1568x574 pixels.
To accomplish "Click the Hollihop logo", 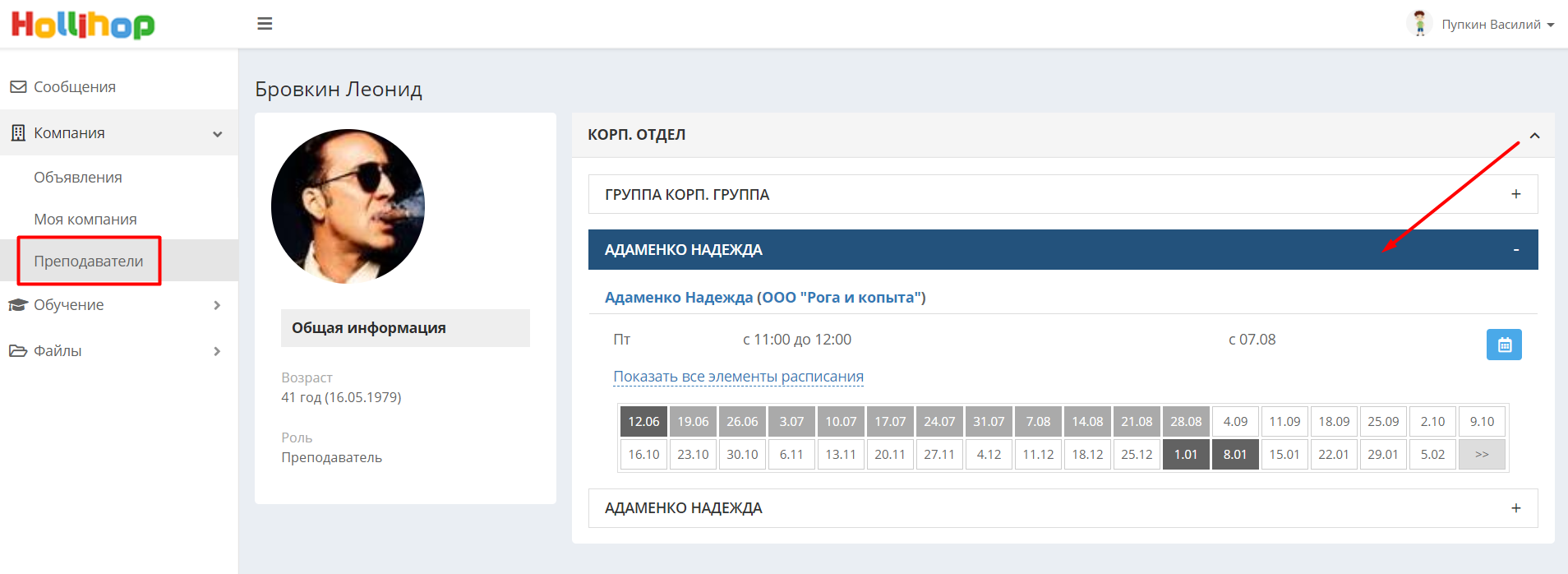I will 82,25.
